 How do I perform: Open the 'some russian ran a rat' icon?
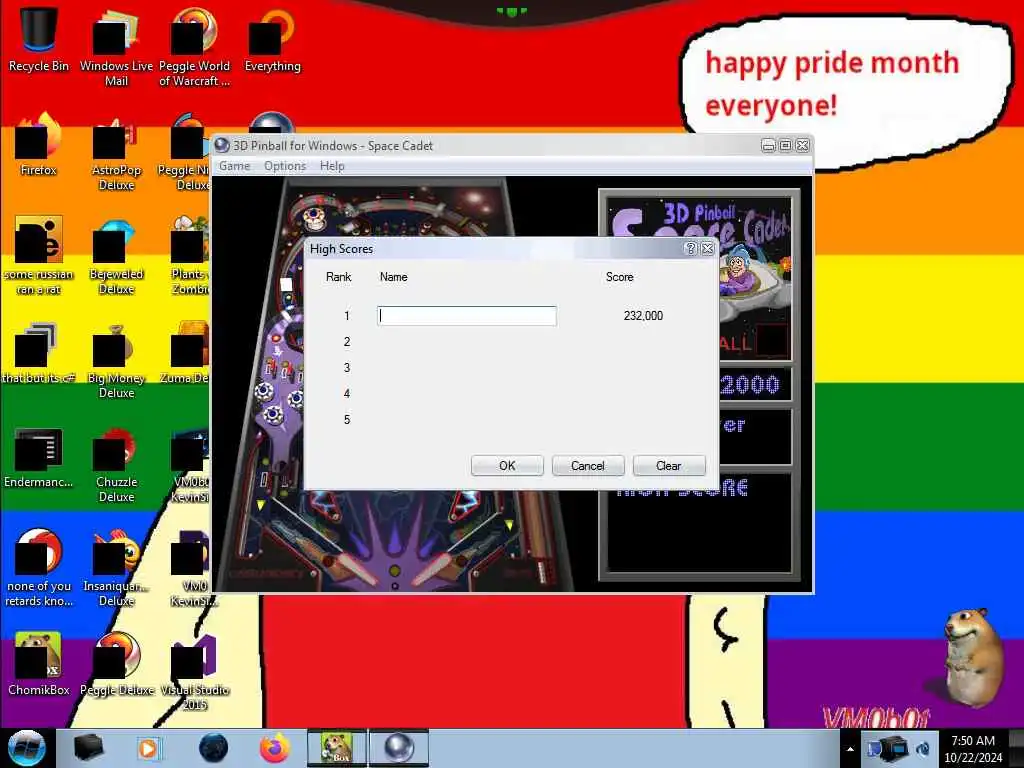click(39, 256)
